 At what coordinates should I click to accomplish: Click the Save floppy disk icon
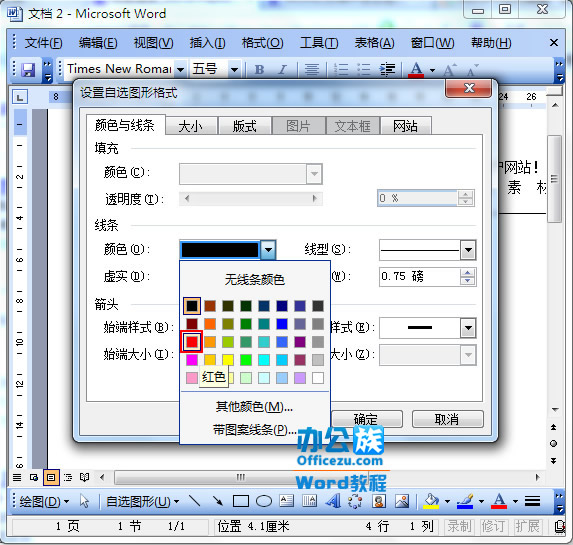click(x=28, y=69)
